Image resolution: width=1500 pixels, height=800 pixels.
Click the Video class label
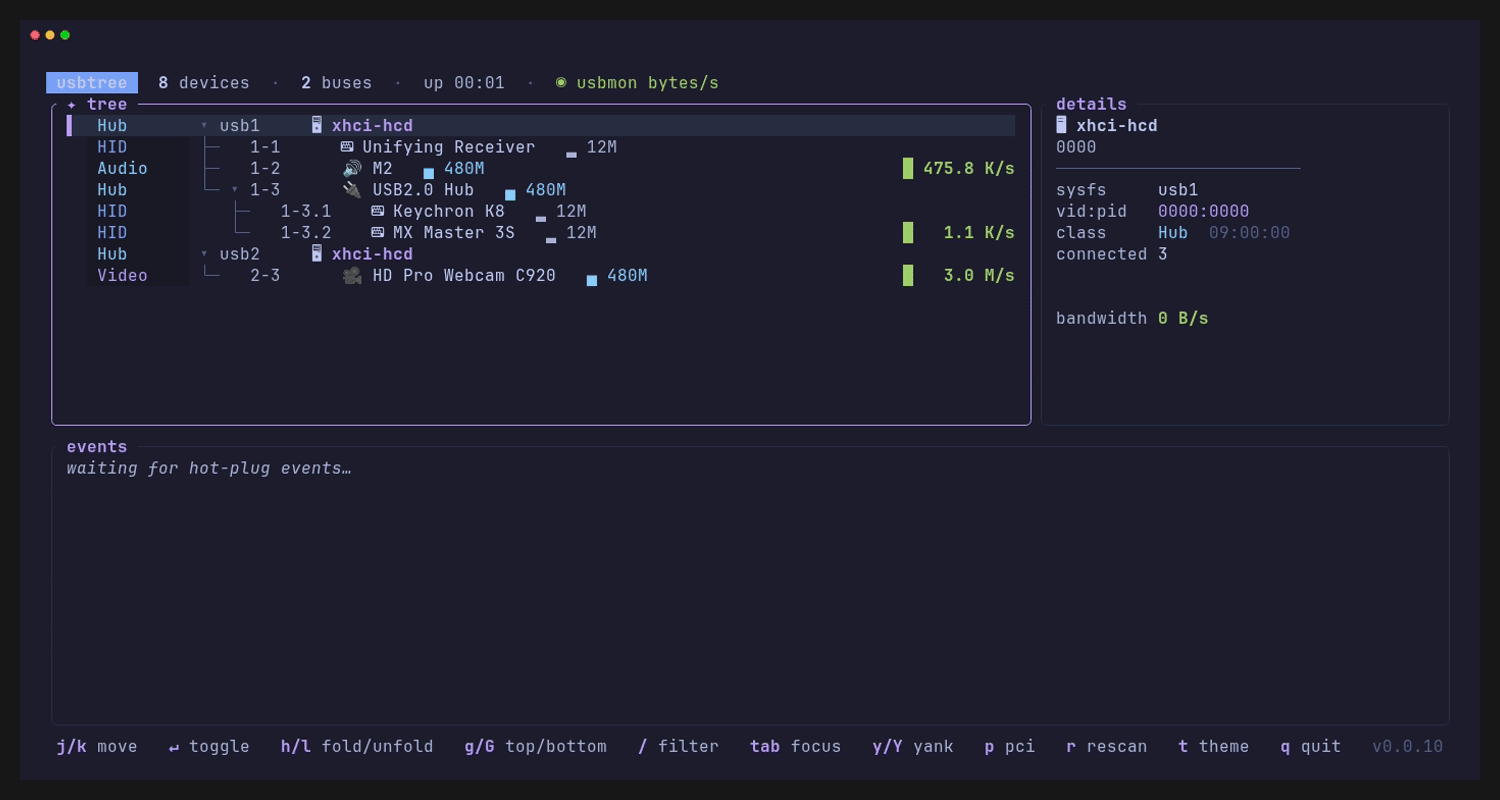point(122,275)
